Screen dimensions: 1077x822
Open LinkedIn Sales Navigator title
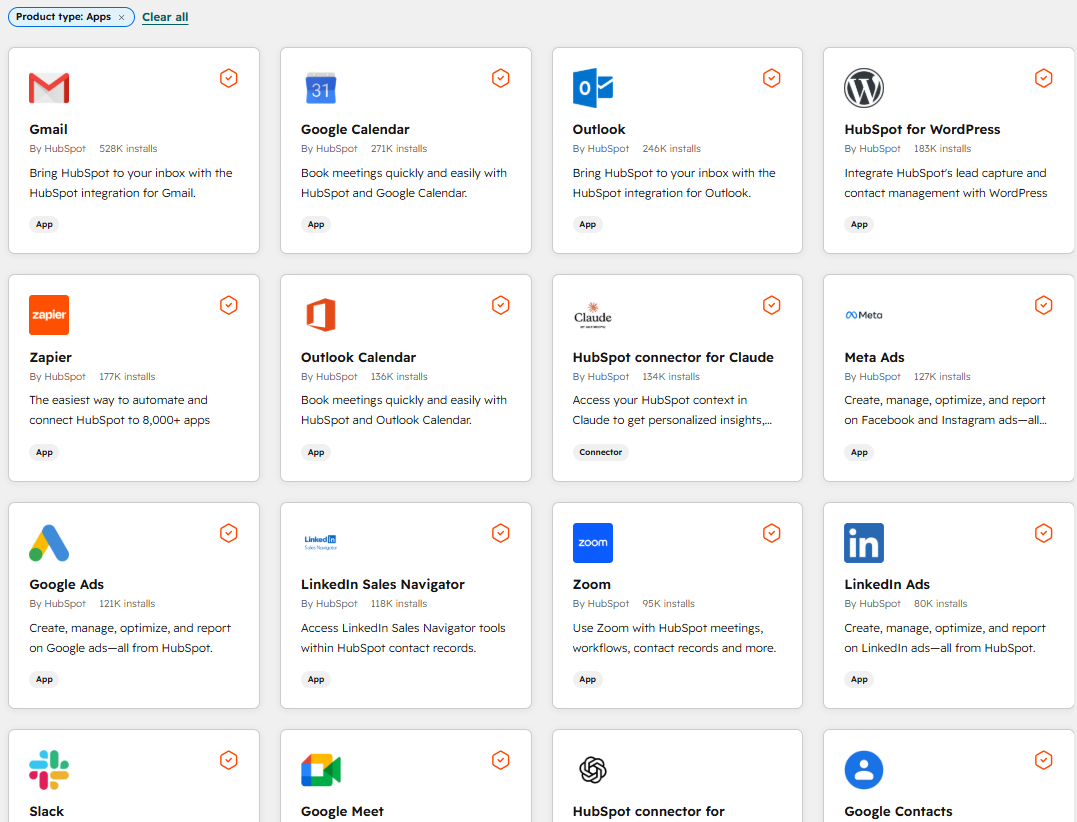(x=383, y=584)
